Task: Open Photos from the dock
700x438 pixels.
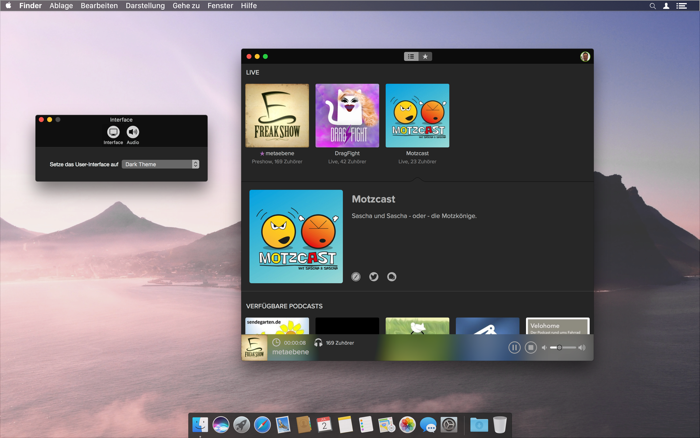Action: pos(407,425)
